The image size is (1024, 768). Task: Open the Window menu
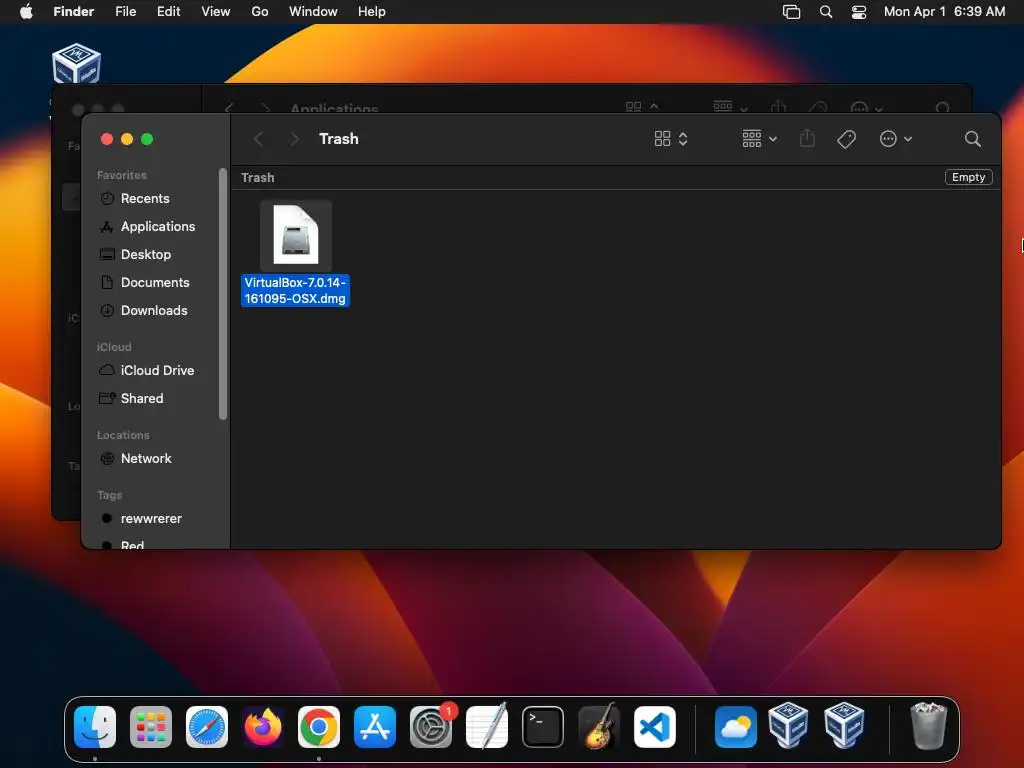point(313,12)
